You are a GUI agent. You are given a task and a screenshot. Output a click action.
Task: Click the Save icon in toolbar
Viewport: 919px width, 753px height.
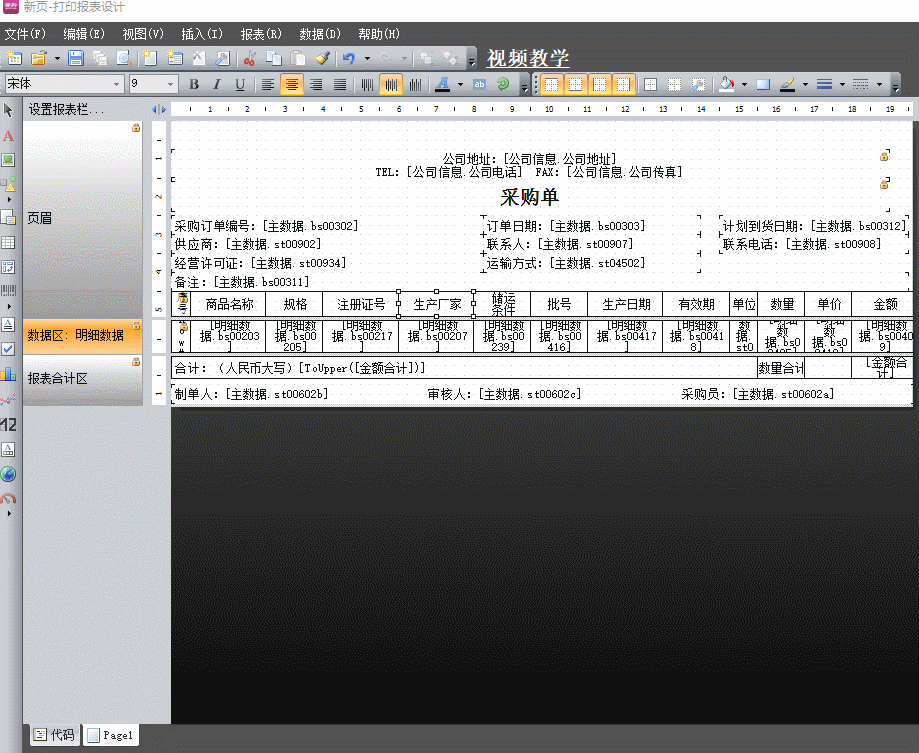[x=76, y=59]
